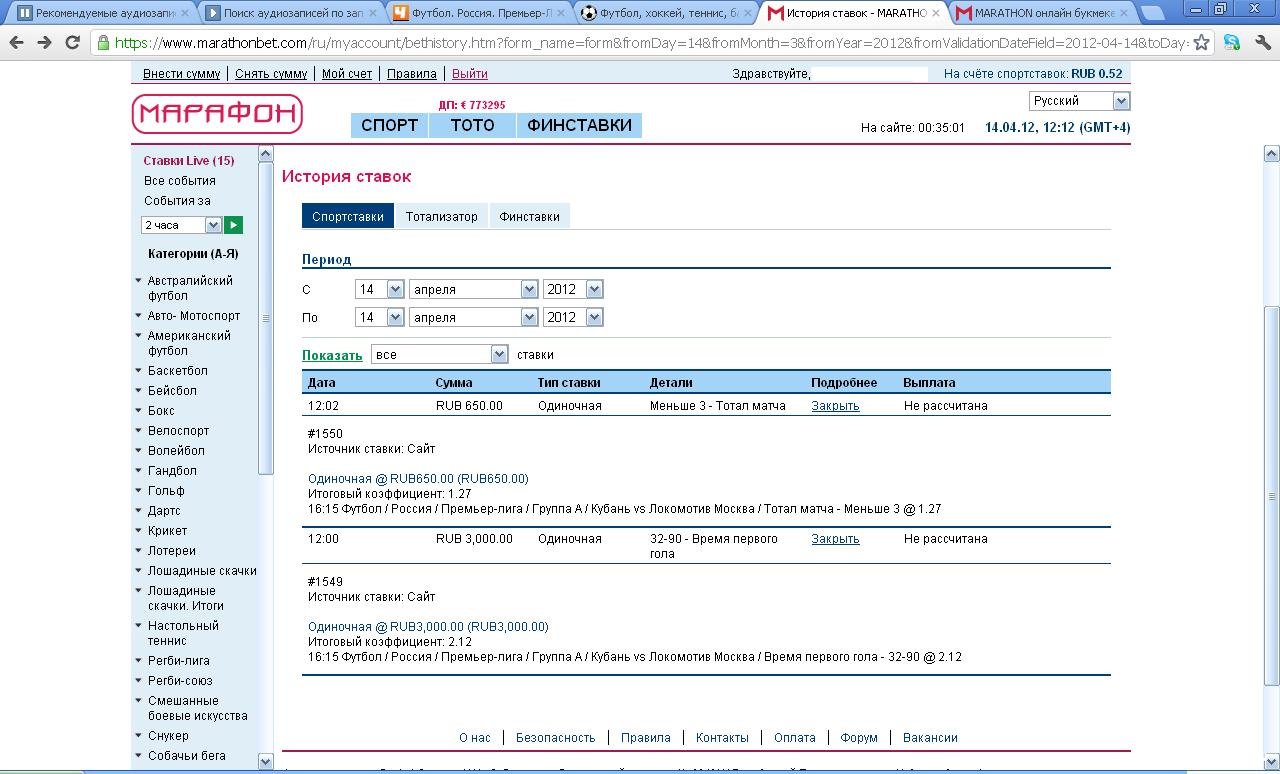Image resolution: width=1280 pixels, height=774 pixels.
Task: Open the end-date year dropdown in row 'По'
Action: [x=573, y=317]
